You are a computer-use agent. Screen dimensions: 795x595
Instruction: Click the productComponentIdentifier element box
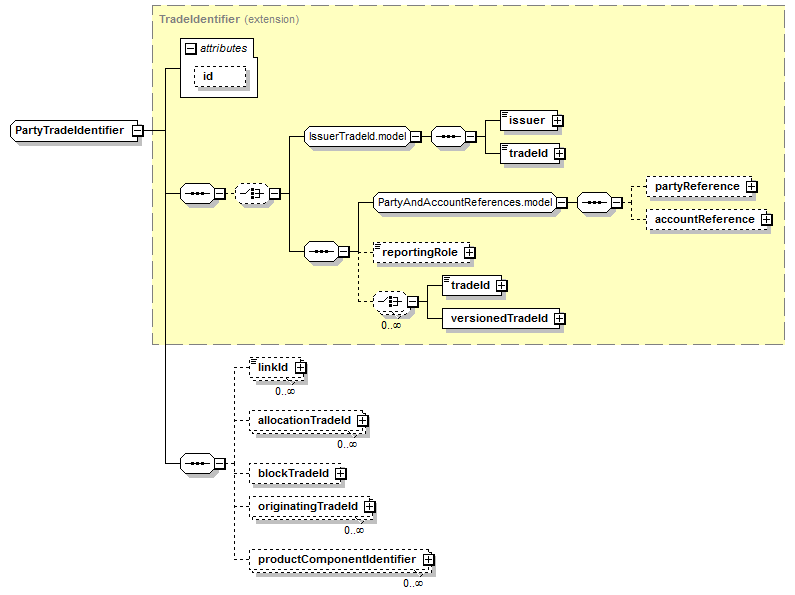[x=339, y=560]
